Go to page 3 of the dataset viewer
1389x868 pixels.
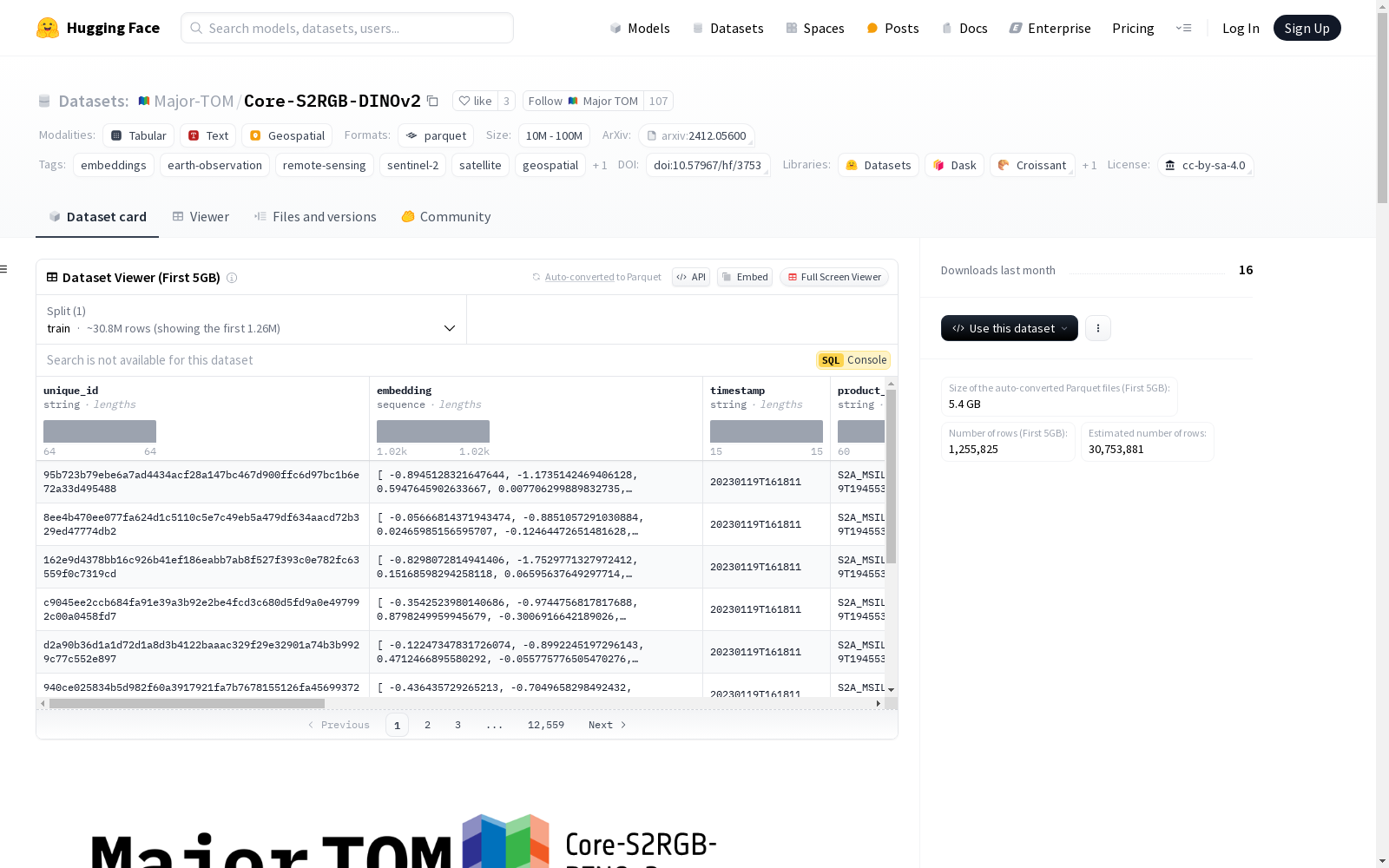click(x=458, y=725)
